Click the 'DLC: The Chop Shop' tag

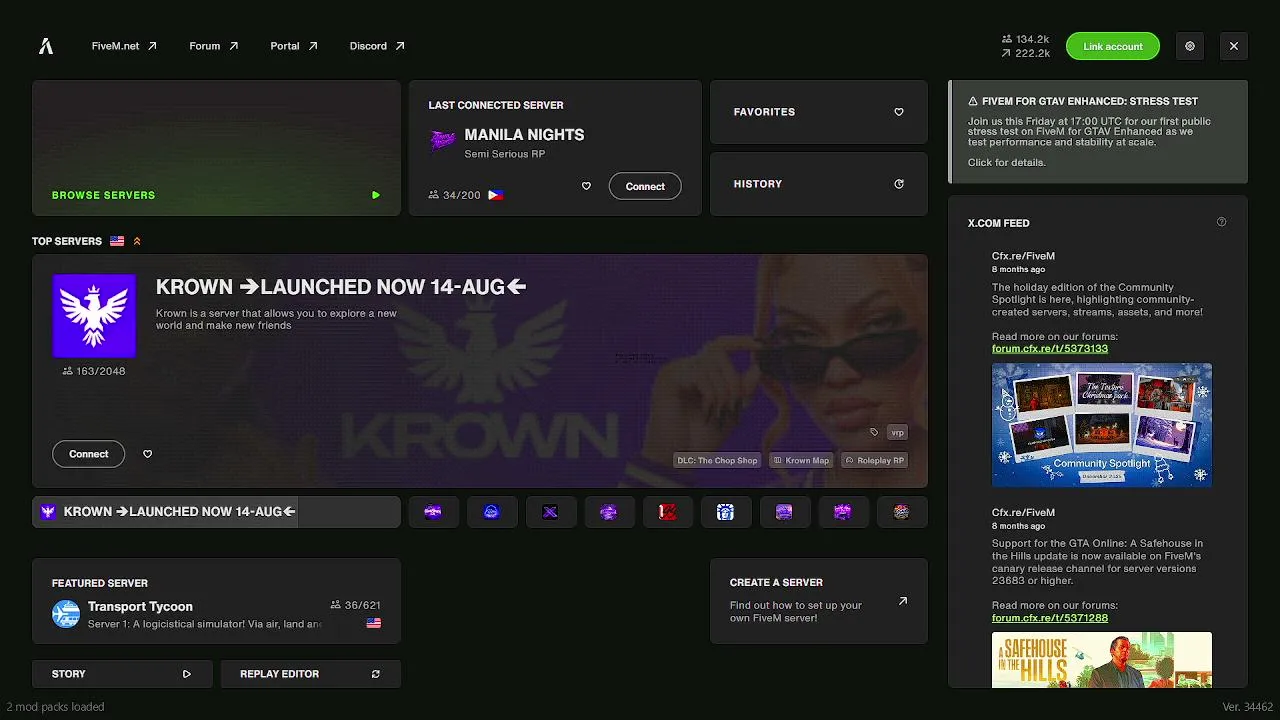(x=718, y=460)
